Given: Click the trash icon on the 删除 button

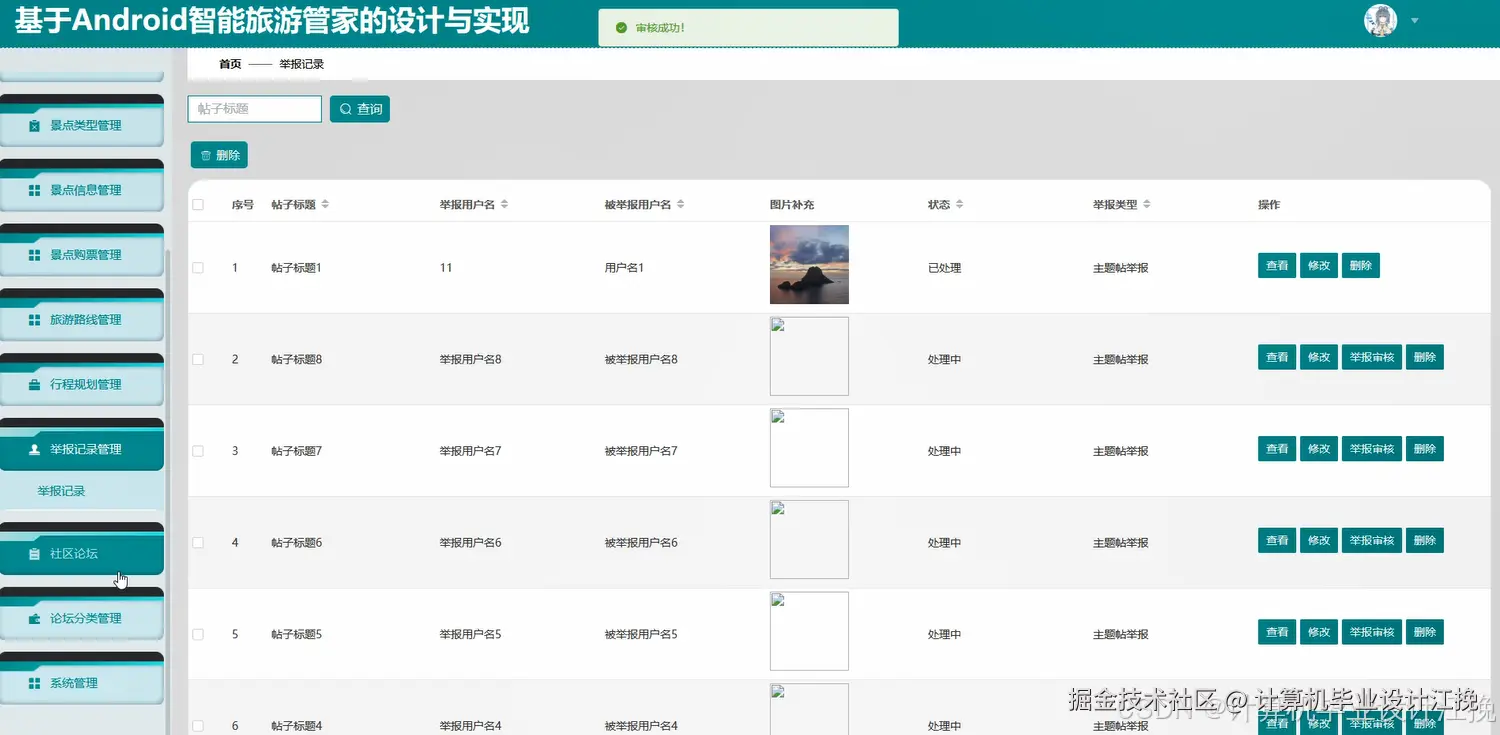Looking at the screenshot, I should tap(207, 155).
